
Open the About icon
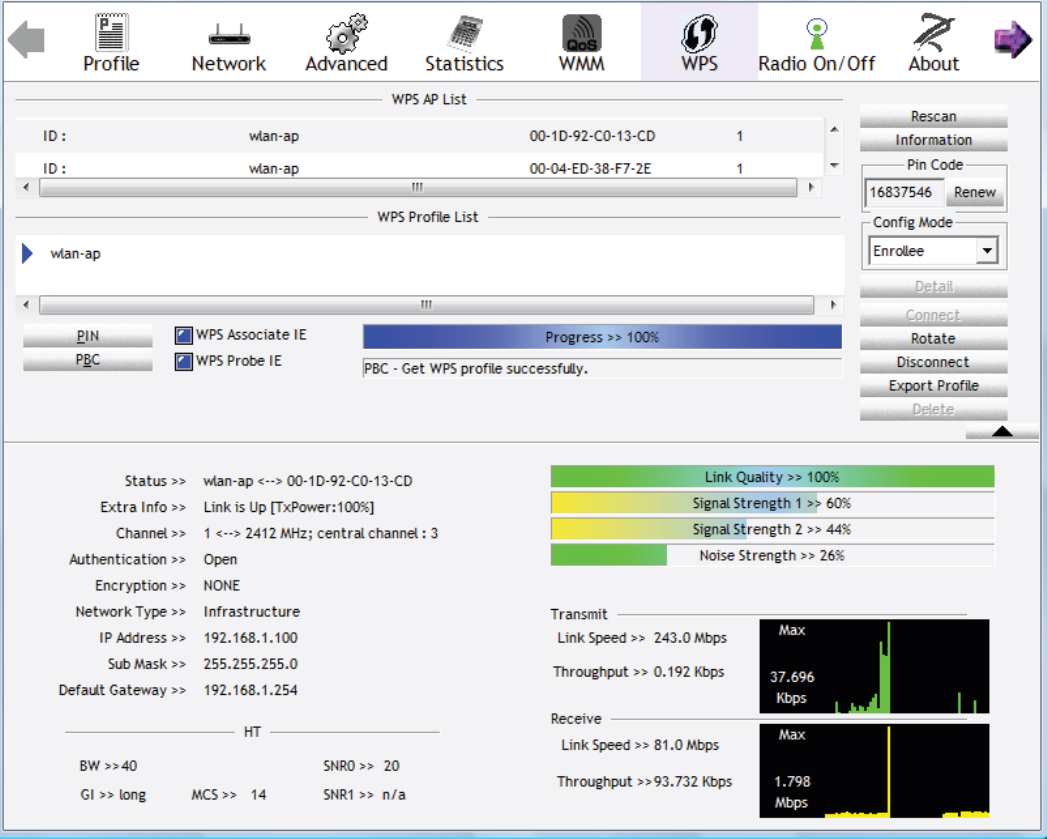[x=933, y=33]
